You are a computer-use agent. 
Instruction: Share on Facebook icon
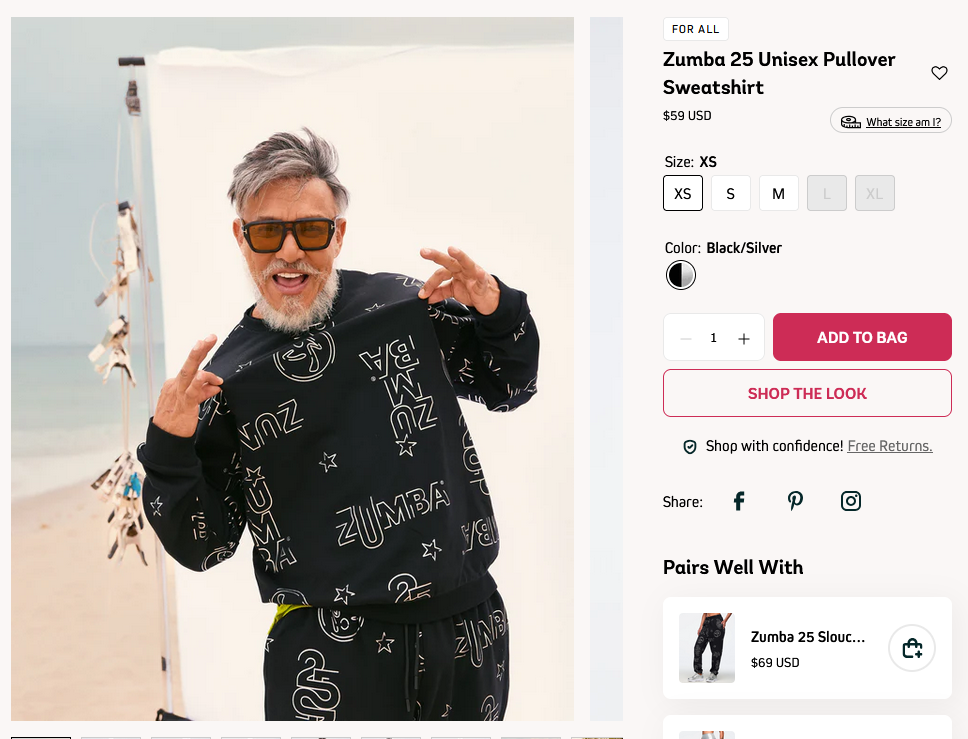coord(739,501)
